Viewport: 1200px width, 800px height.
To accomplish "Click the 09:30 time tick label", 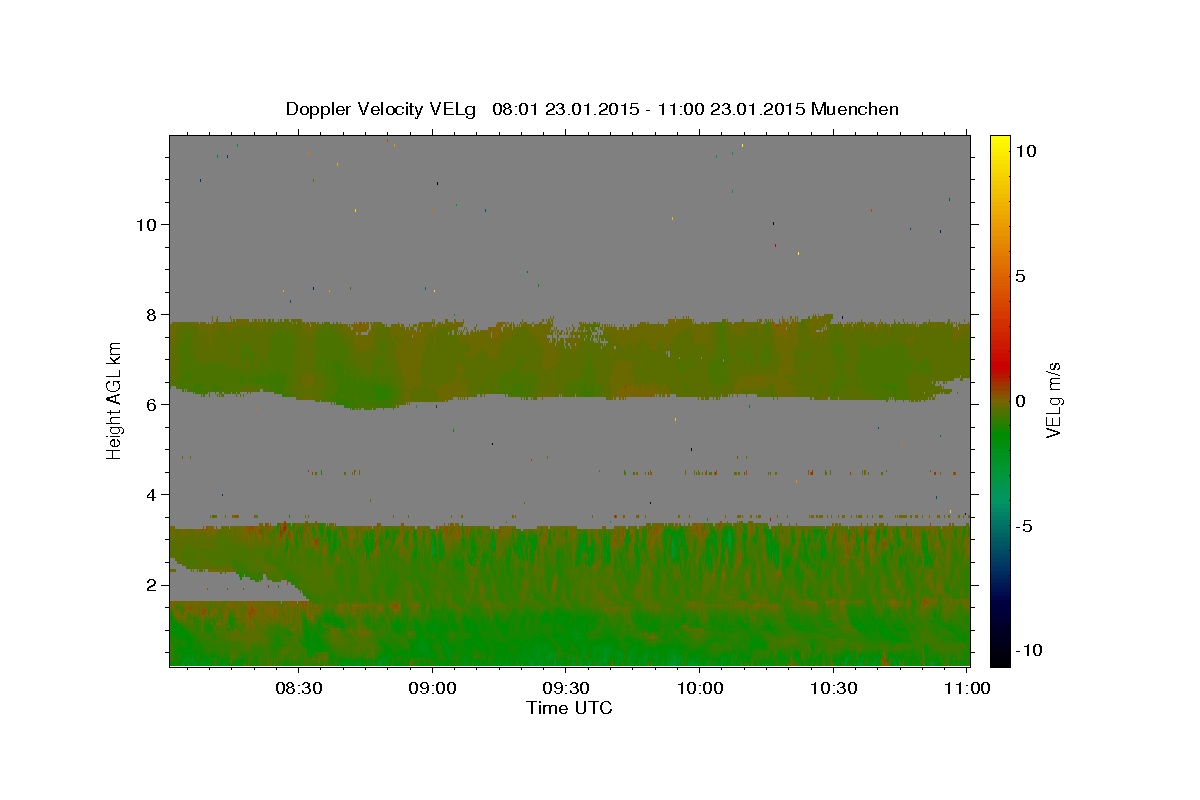I will (x=566, y=688).
